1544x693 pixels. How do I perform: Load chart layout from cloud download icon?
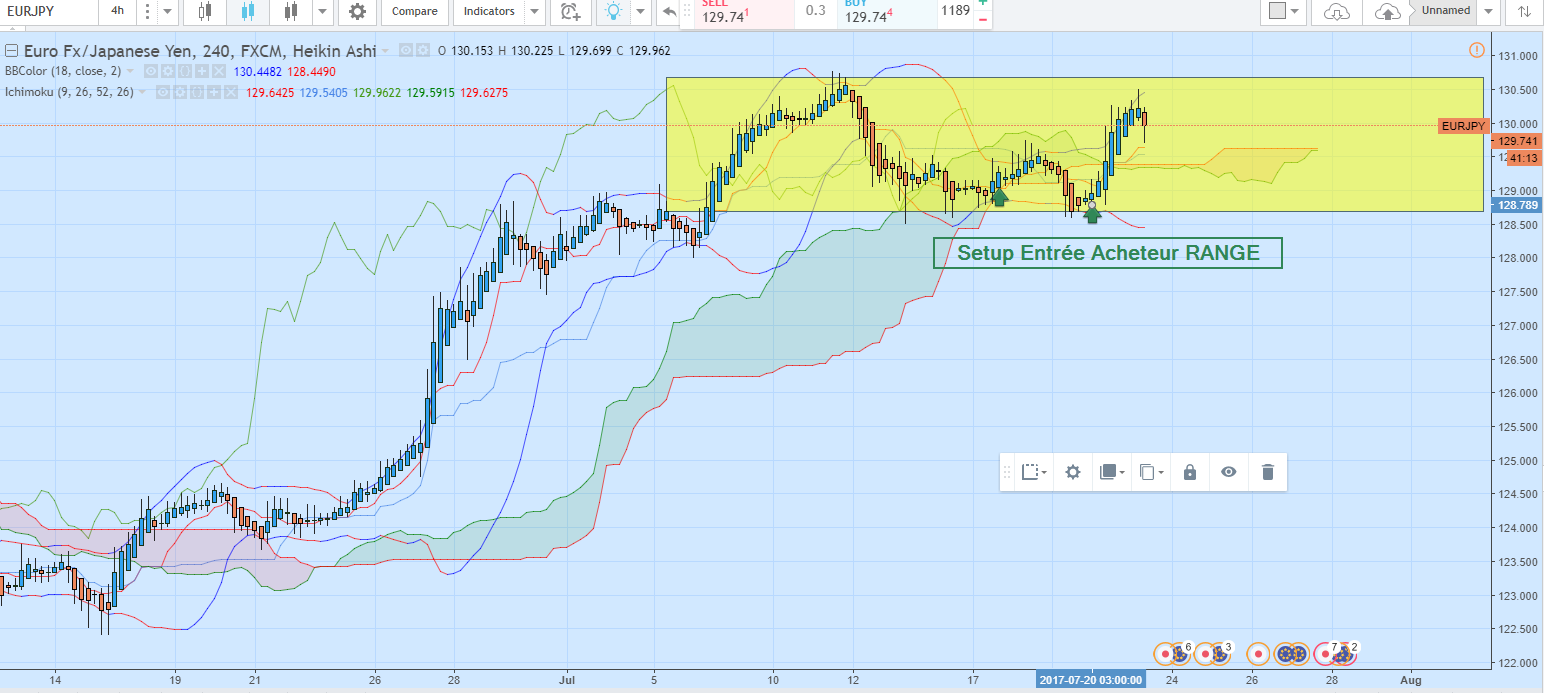1336,11
